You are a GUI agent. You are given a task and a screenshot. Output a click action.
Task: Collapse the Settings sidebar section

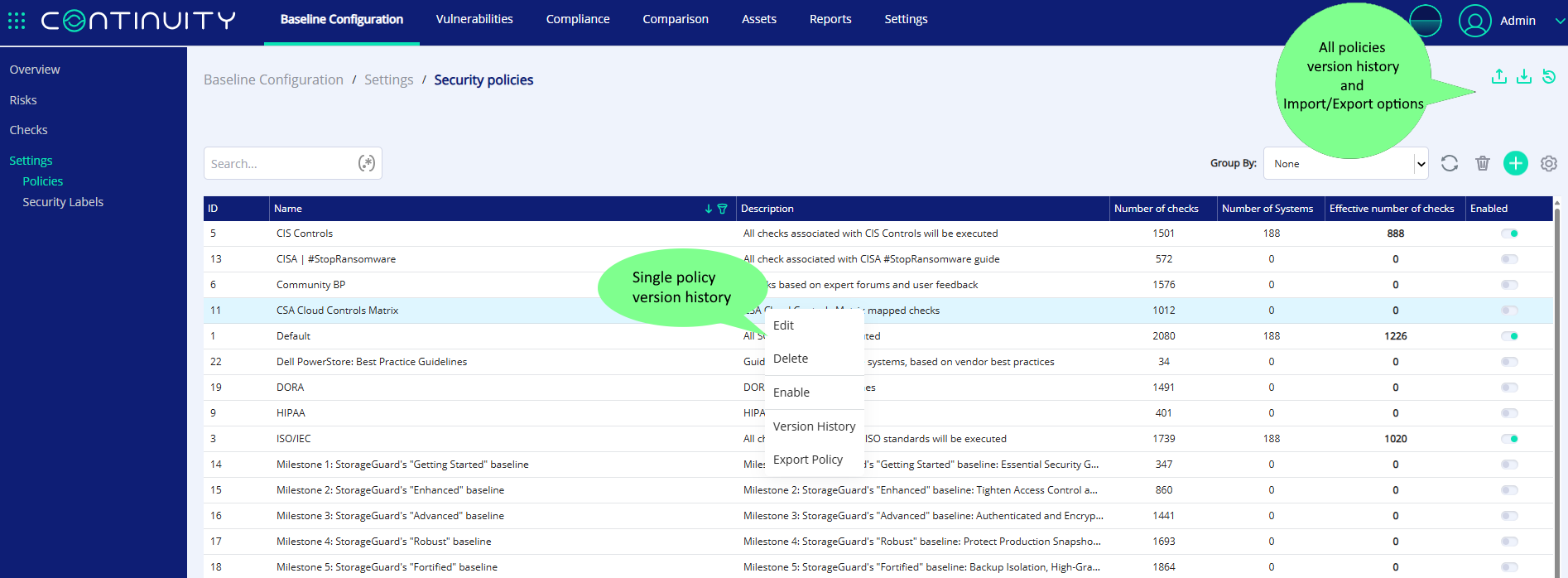31,161
